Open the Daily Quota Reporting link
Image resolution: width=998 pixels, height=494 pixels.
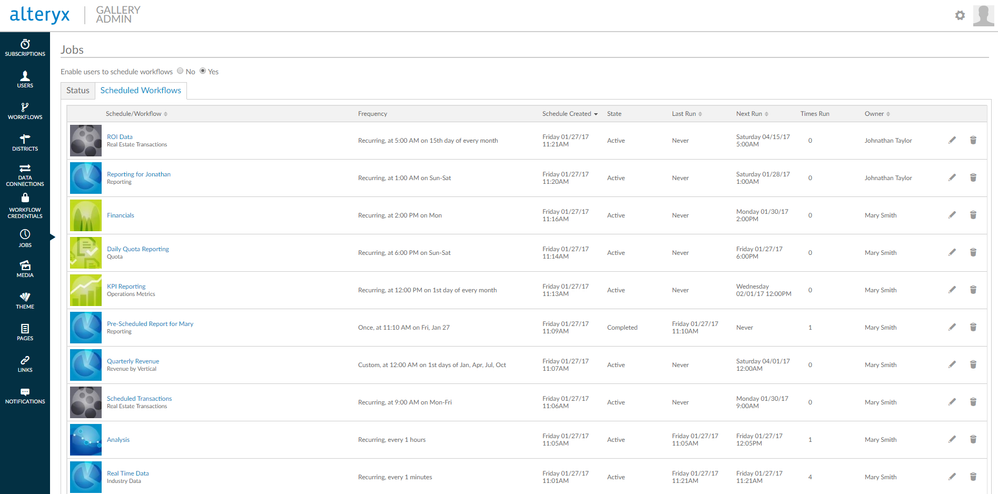[137, 249]
